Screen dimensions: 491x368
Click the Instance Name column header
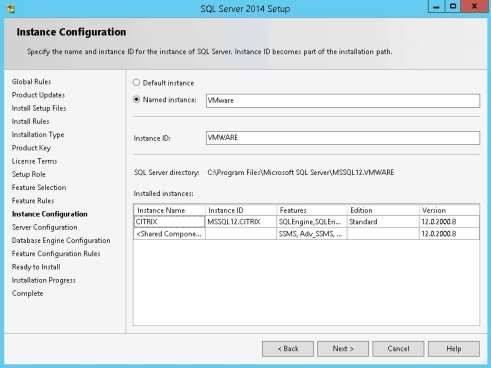coord(169,210)
